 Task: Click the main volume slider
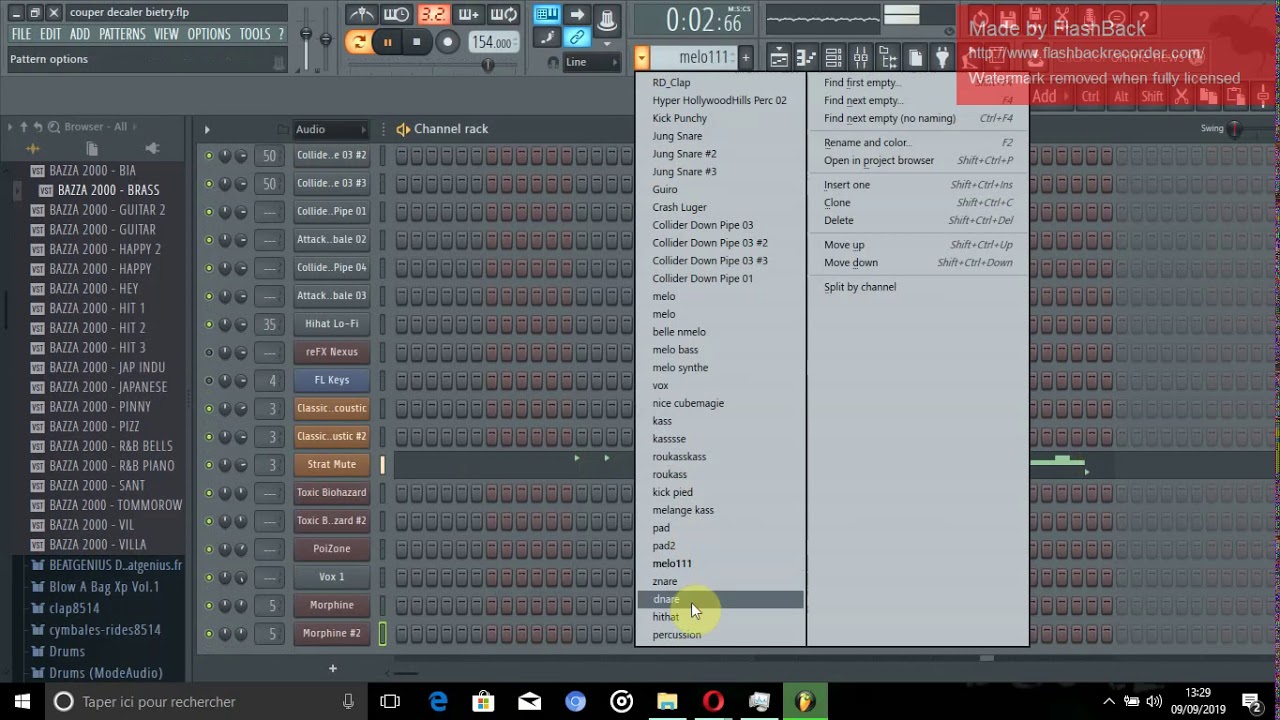(x=306, y=40)
